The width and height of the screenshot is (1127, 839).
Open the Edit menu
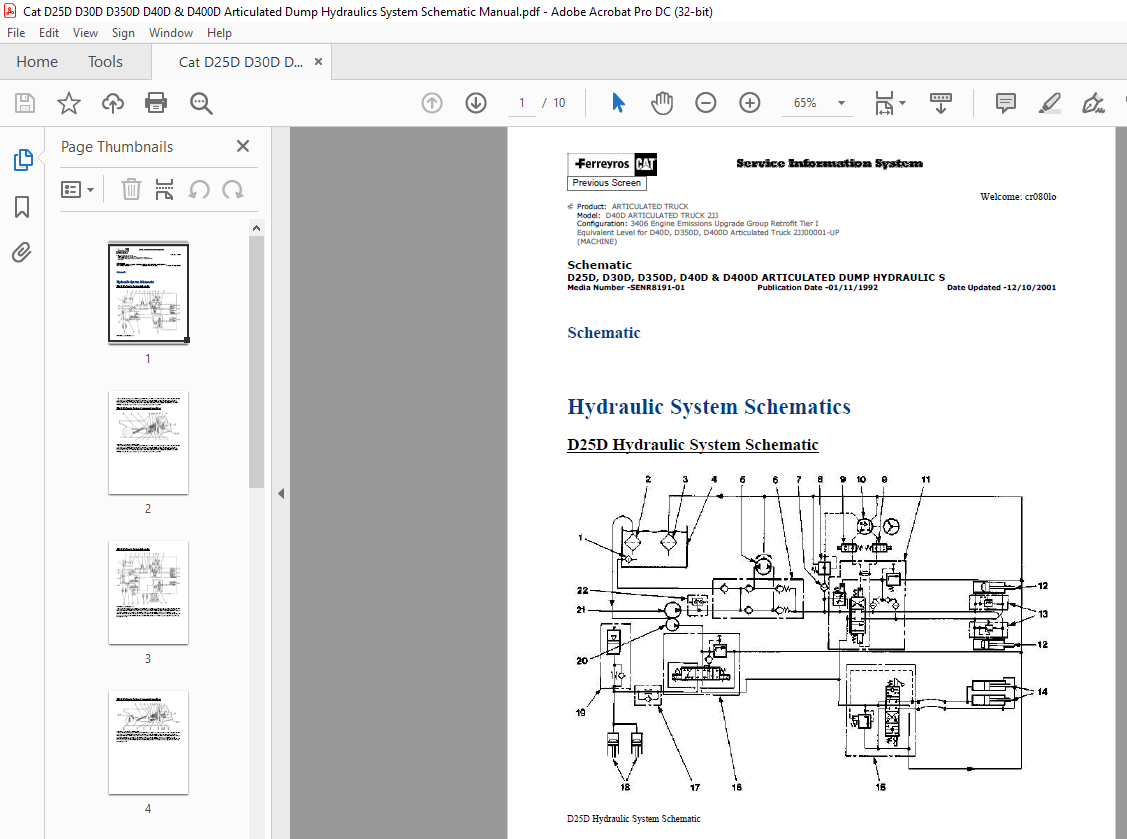(x=49, y=33)
